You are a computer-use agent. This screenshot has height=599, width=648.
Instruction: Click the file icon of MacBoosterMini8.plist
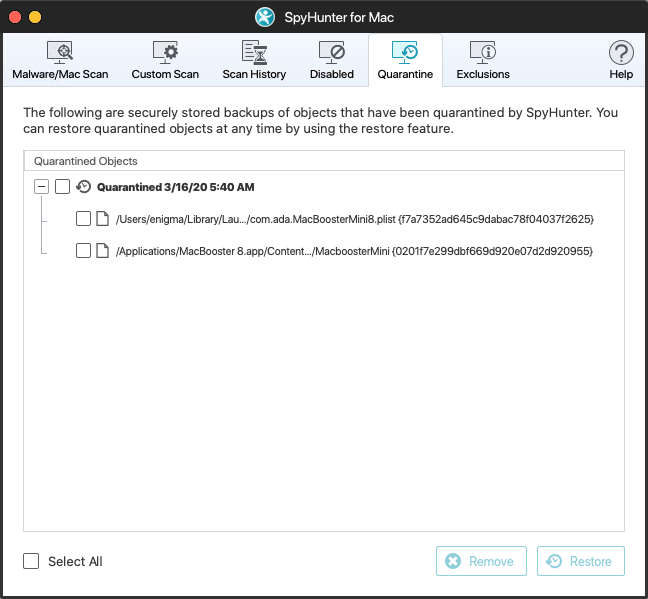pos(102,219)
